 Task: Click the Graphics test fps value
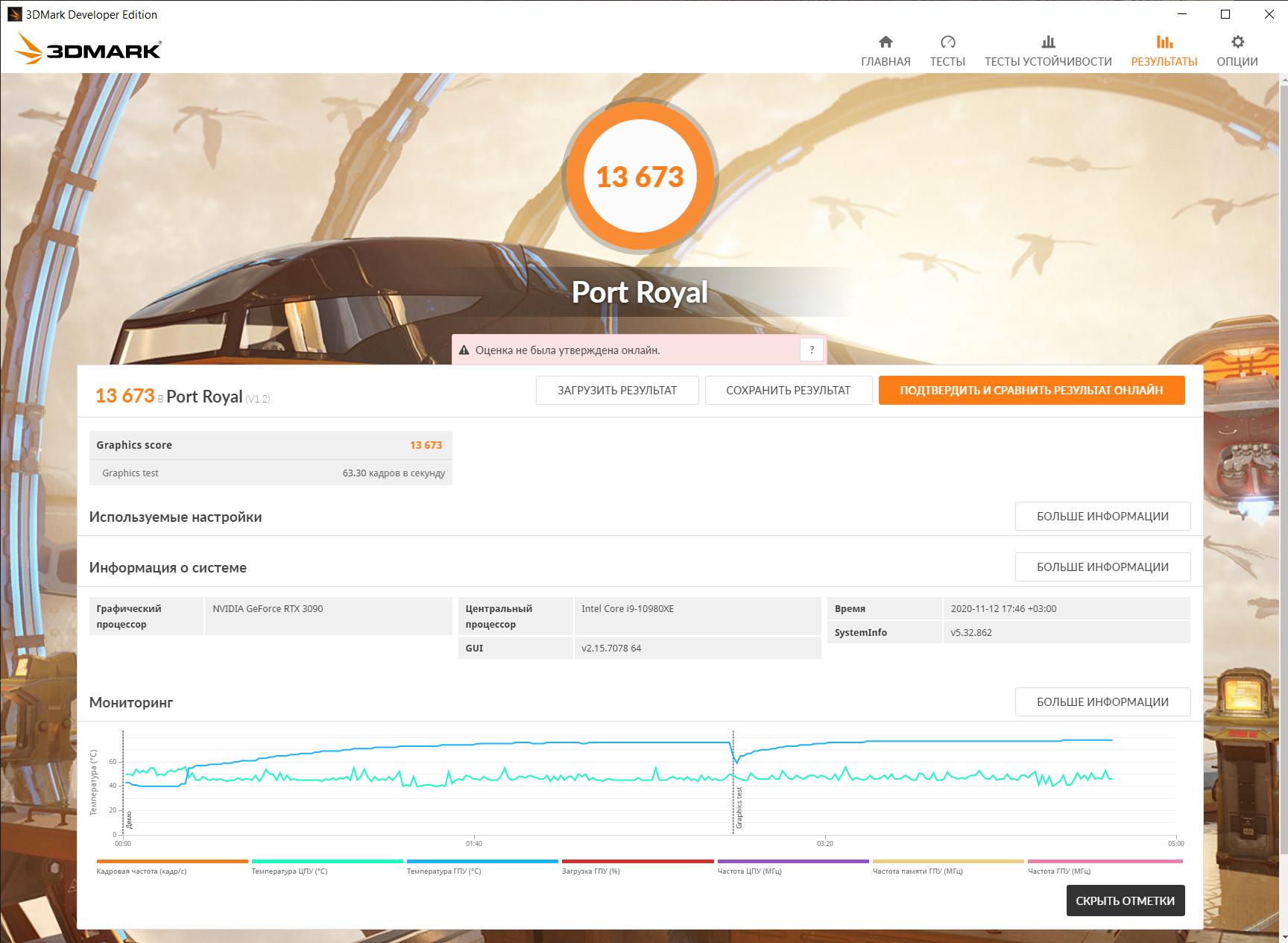394,473
